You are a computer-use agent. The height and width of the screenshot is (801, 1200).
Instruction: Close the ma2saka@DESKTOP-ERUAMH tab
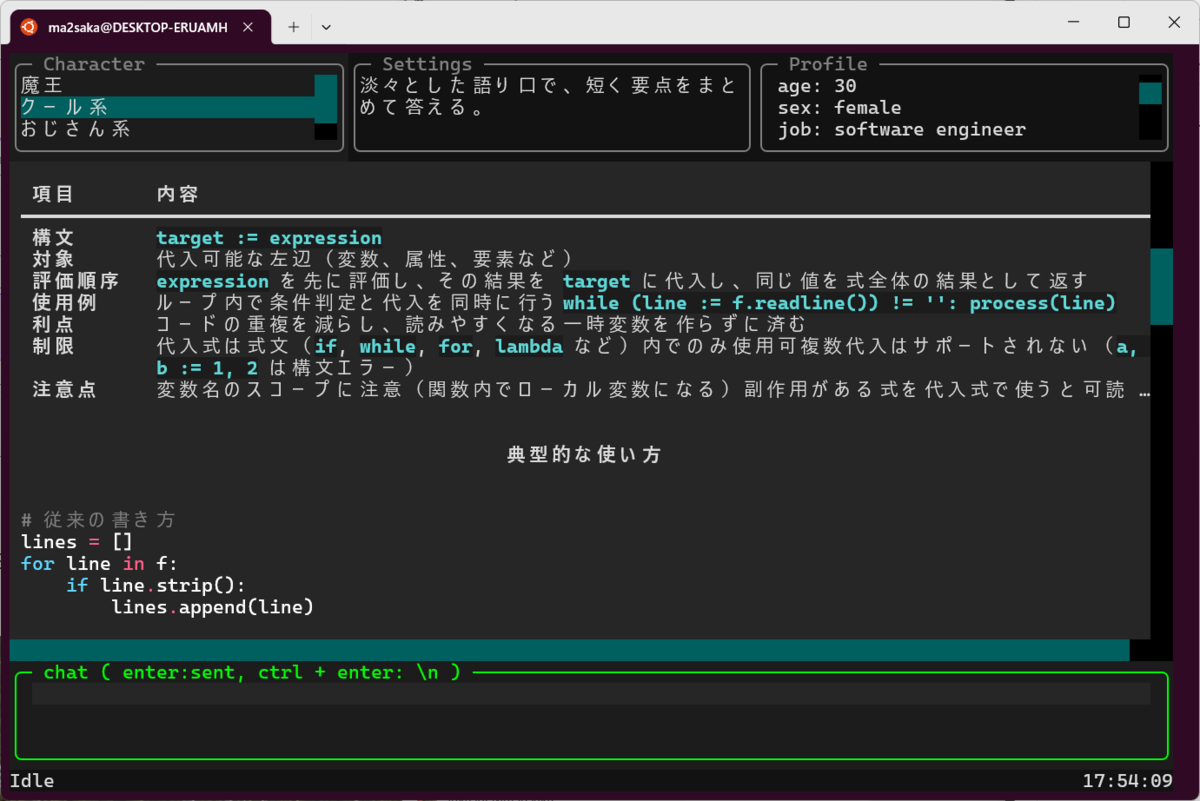[250, 27]
